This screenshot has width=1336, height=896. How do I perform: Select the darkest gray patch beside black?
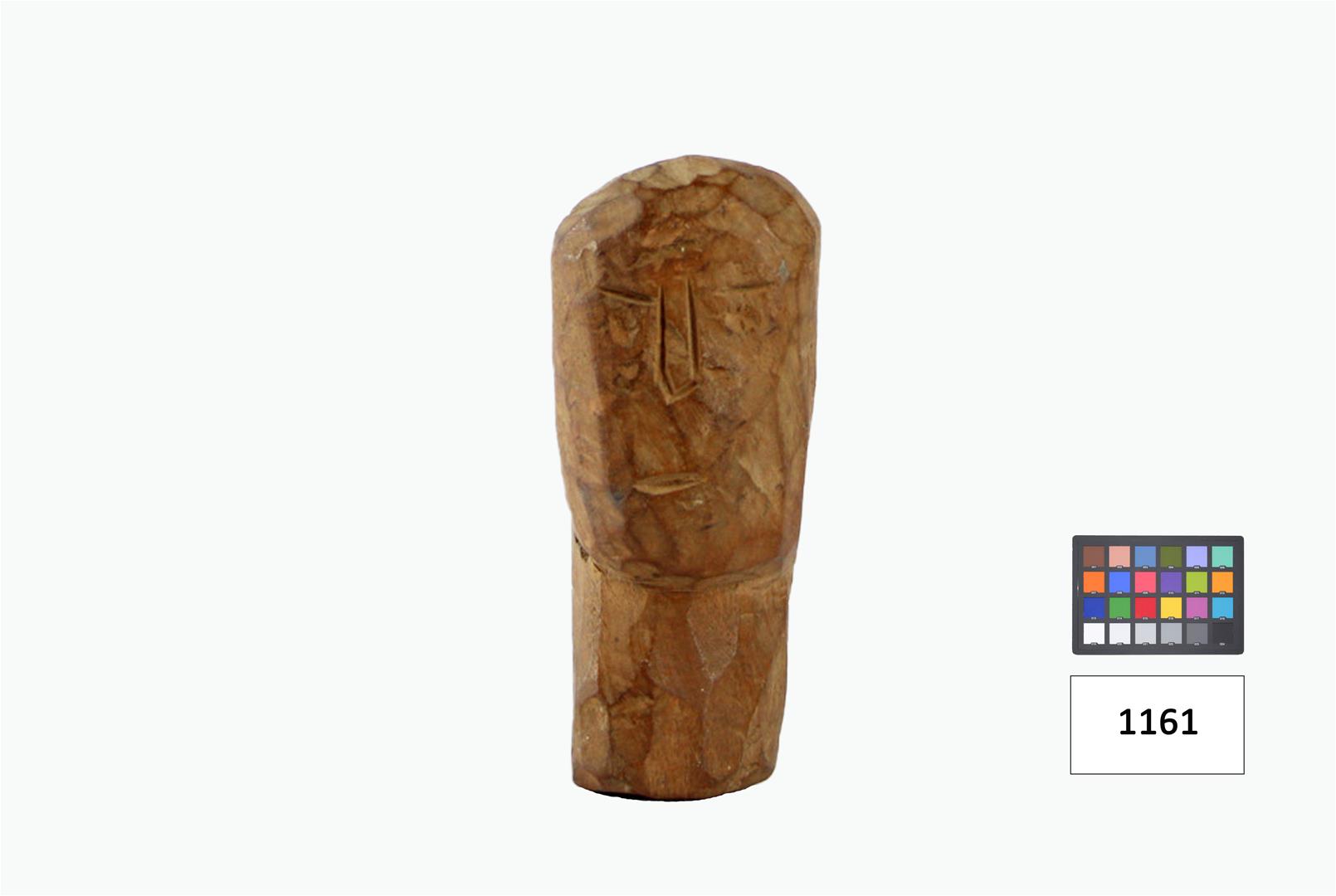pyautogui.click(x=1197, y=634)
